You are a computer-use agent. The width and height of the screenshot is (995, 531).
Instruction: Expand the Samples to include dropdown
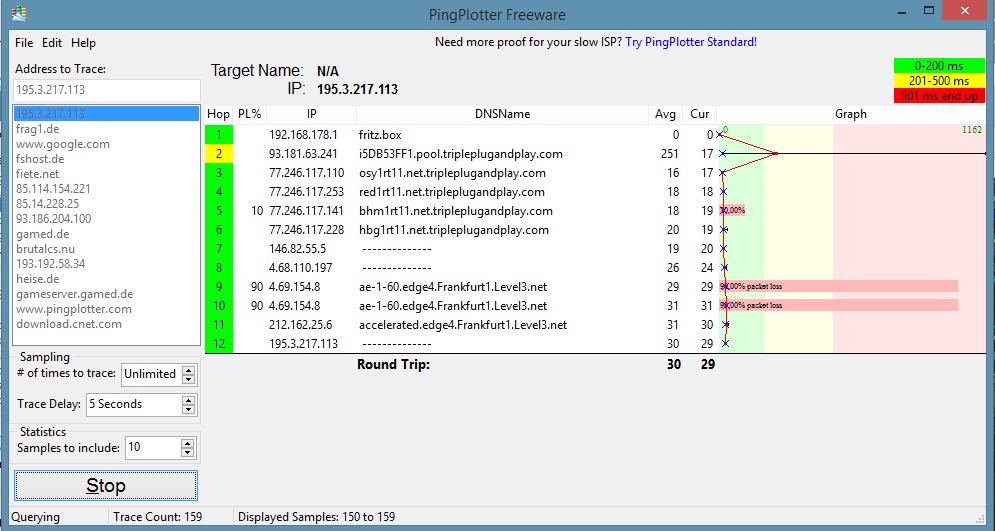pyautogui.click(x=189, y=448)
